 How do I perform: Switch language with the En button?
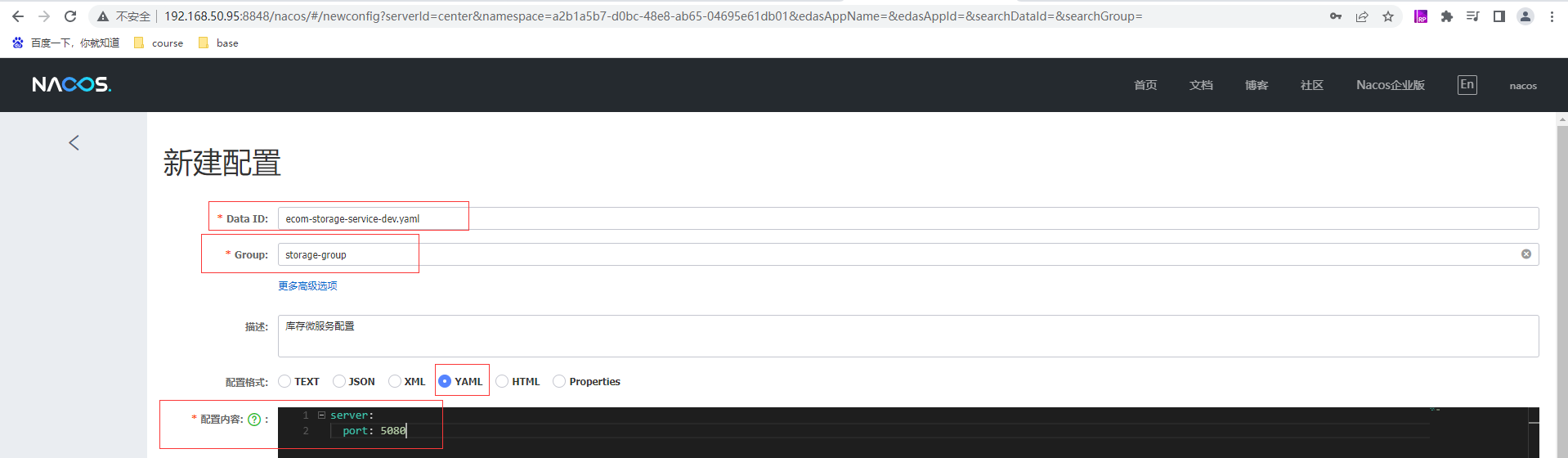(x=1467, y=85)
